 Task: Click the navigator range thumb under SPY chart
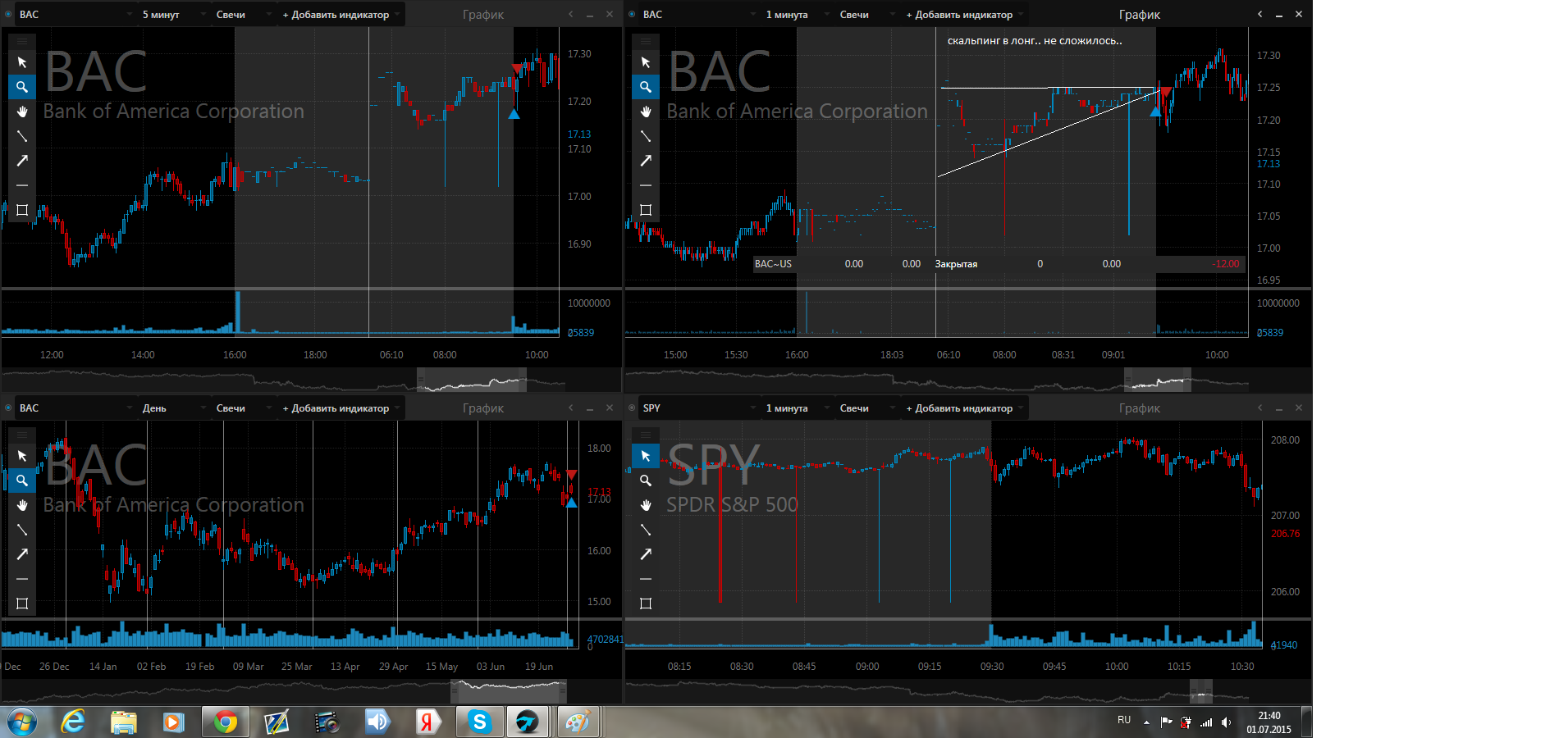(x=1200, y=691)
